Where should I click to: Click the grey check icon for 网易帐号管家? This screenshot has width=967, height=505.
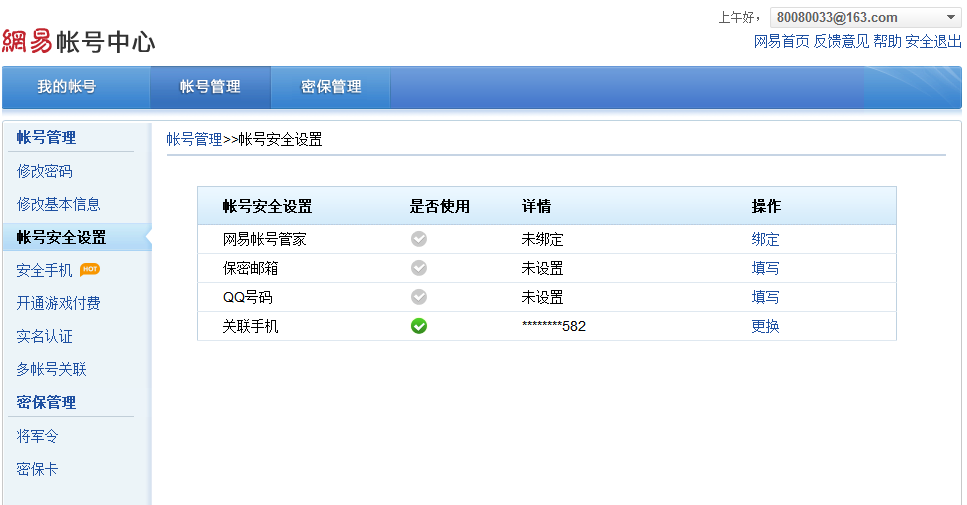pyautogui.click(x=419, y=239)
